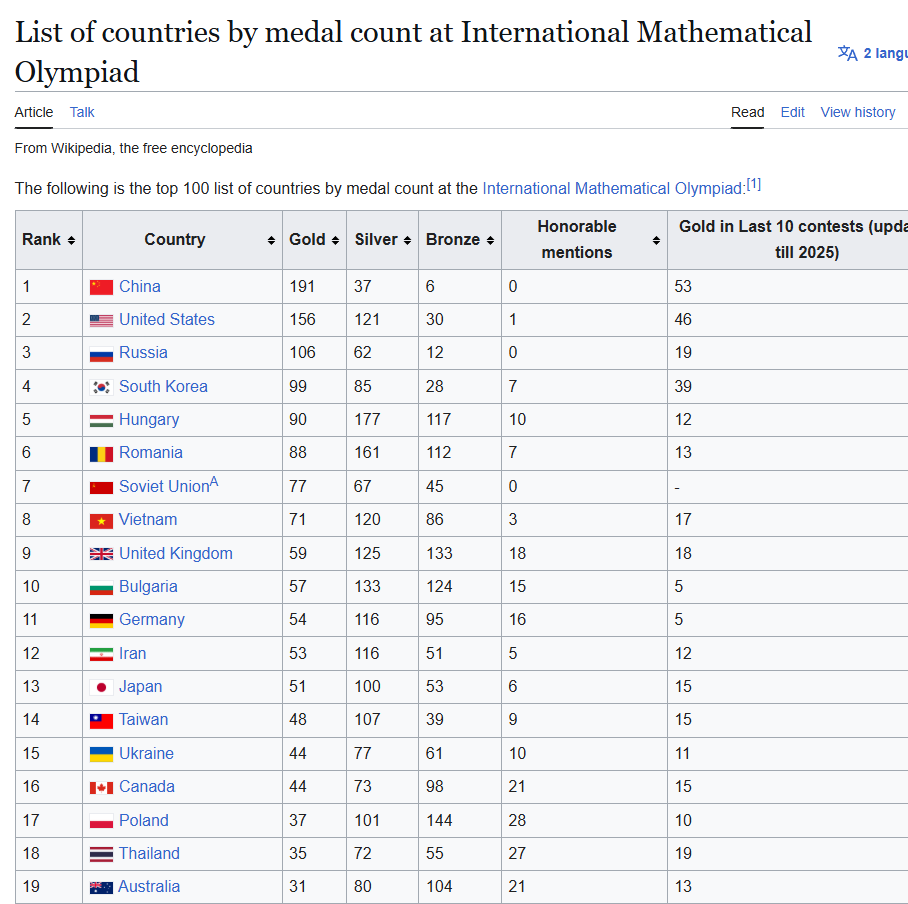This screenshot has height=904, width=908.
Task: Open the Soviet Union country link
Action: coord(163,487)
